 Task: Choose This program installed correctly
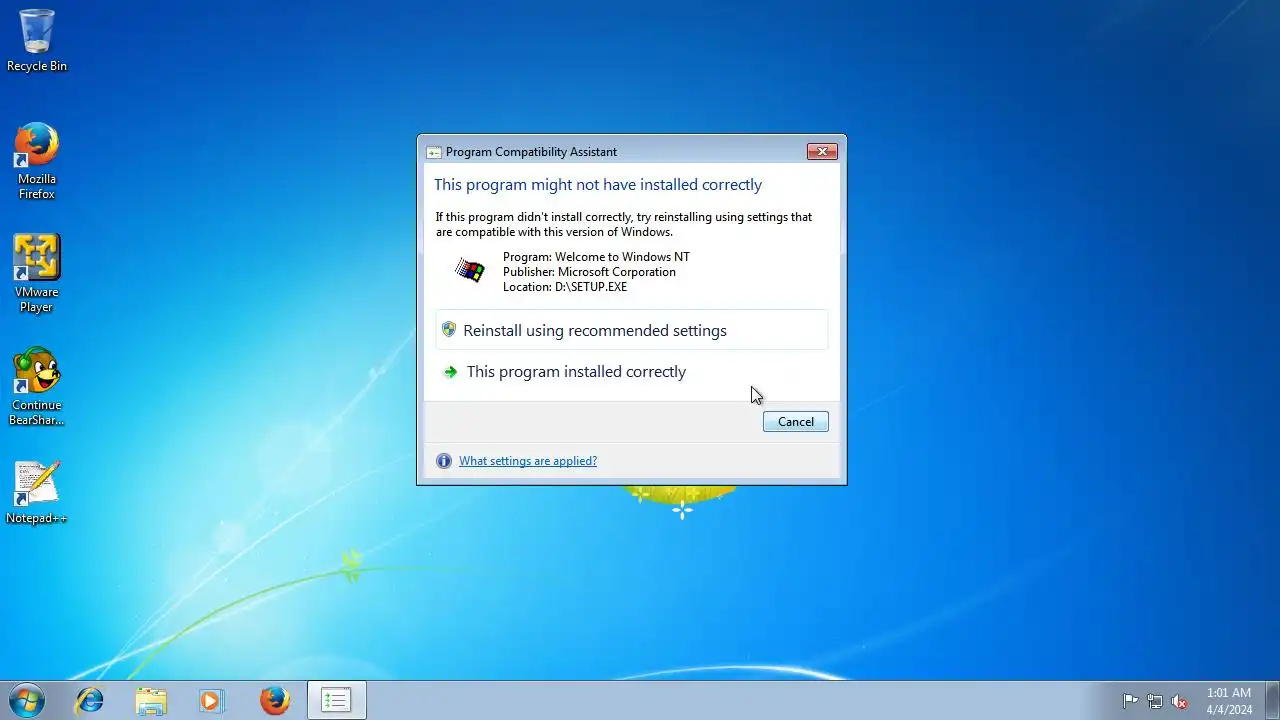(x=632, y=371)
